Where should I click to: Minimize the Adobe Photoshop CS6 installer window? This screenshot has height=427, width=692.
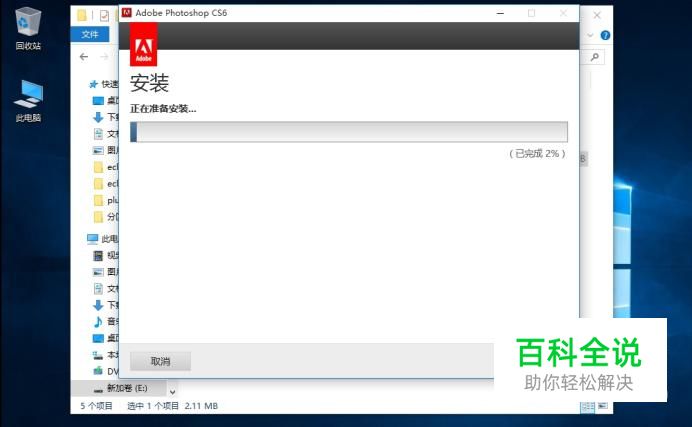click(x=500, y=13)
